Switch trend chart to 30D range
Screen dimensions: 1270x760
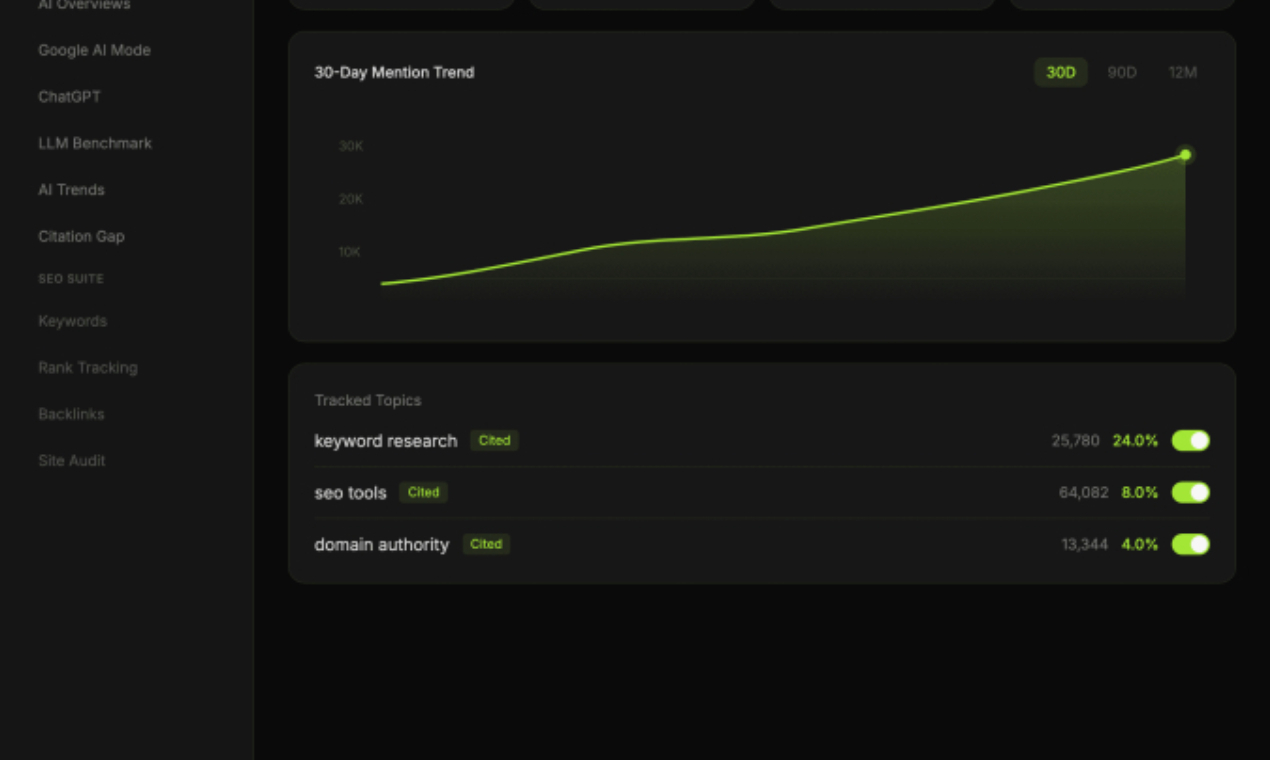click(1060, 72)
